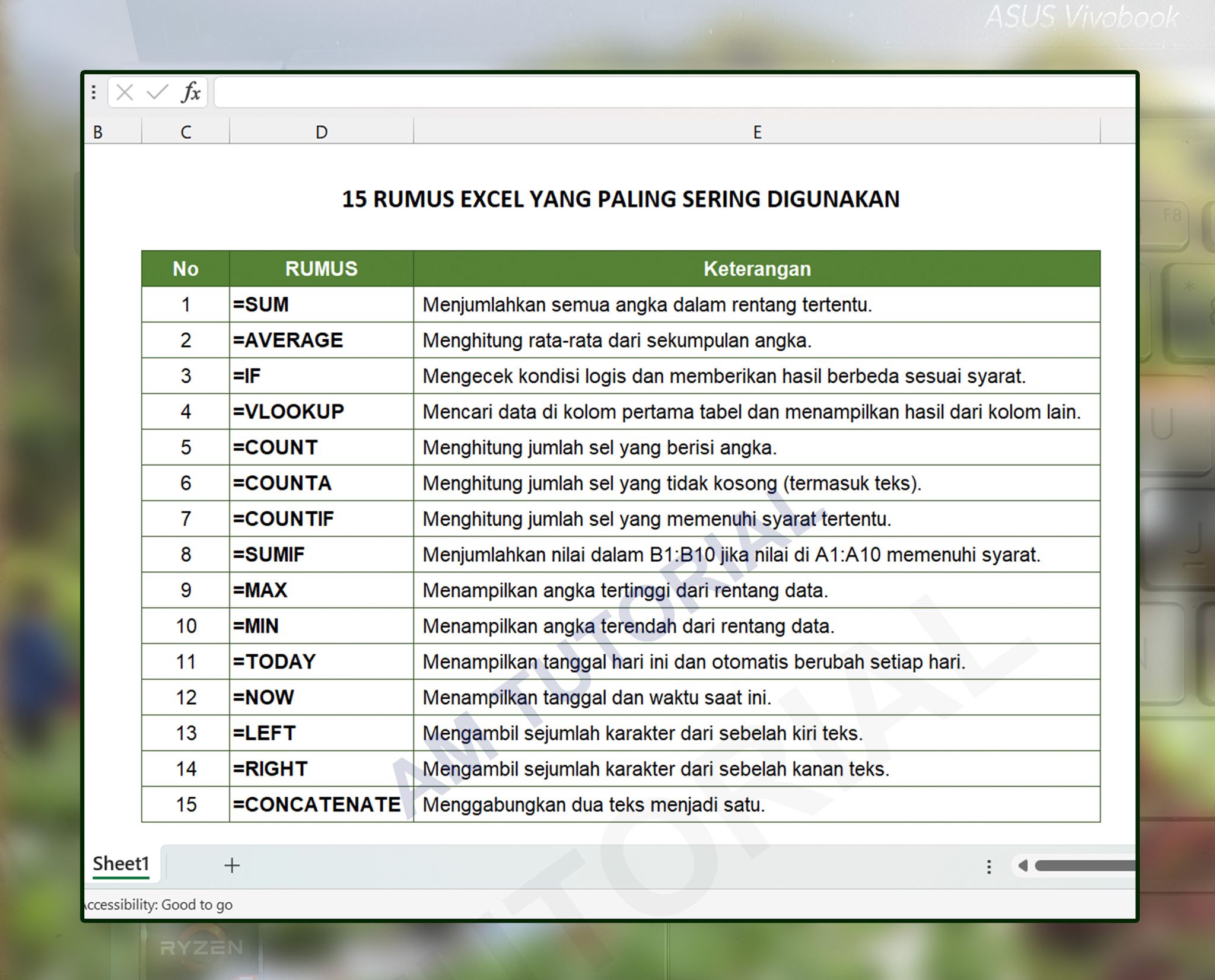Select the cell containing =AVERAGE
This screenshot has width=1215, height=980.
288,340
